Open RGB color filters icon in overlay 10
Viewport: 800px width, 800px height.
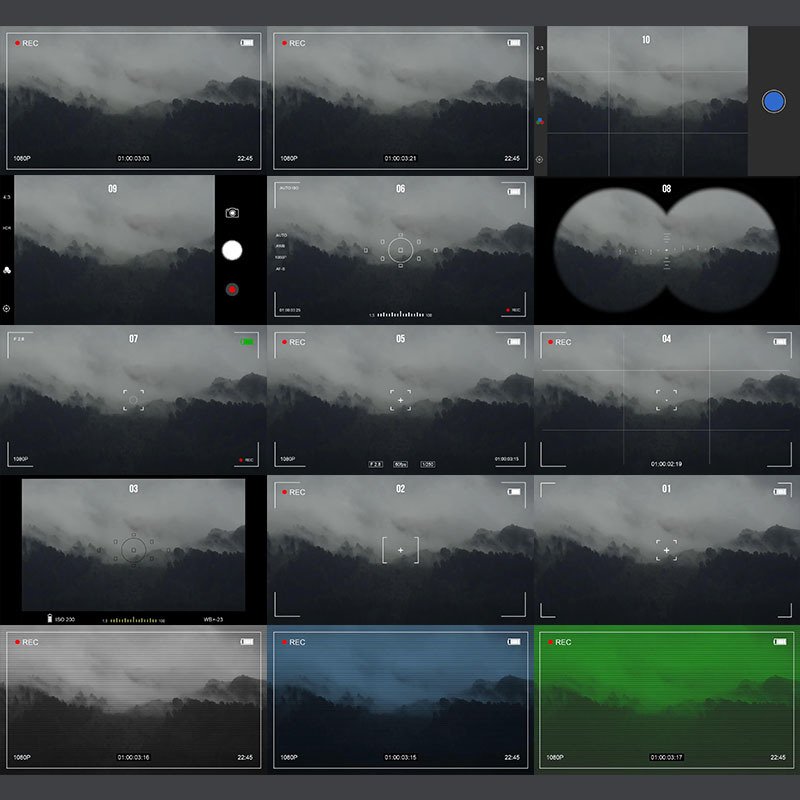(x=540, y=121)
